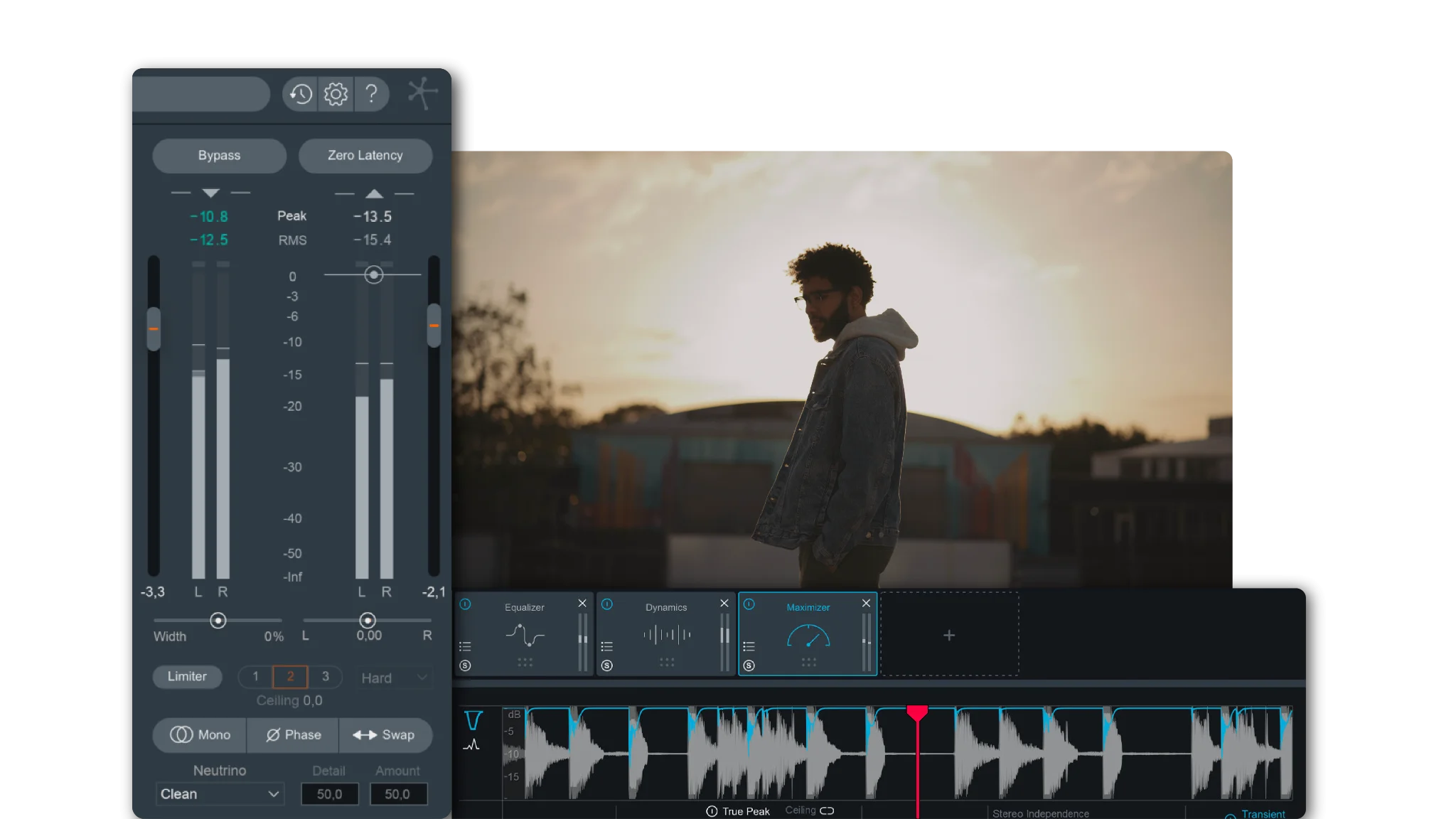This screenshot has width=1456, height=819.
Task: Open the Dynamics module preset list icon
Action: [606, 646]
